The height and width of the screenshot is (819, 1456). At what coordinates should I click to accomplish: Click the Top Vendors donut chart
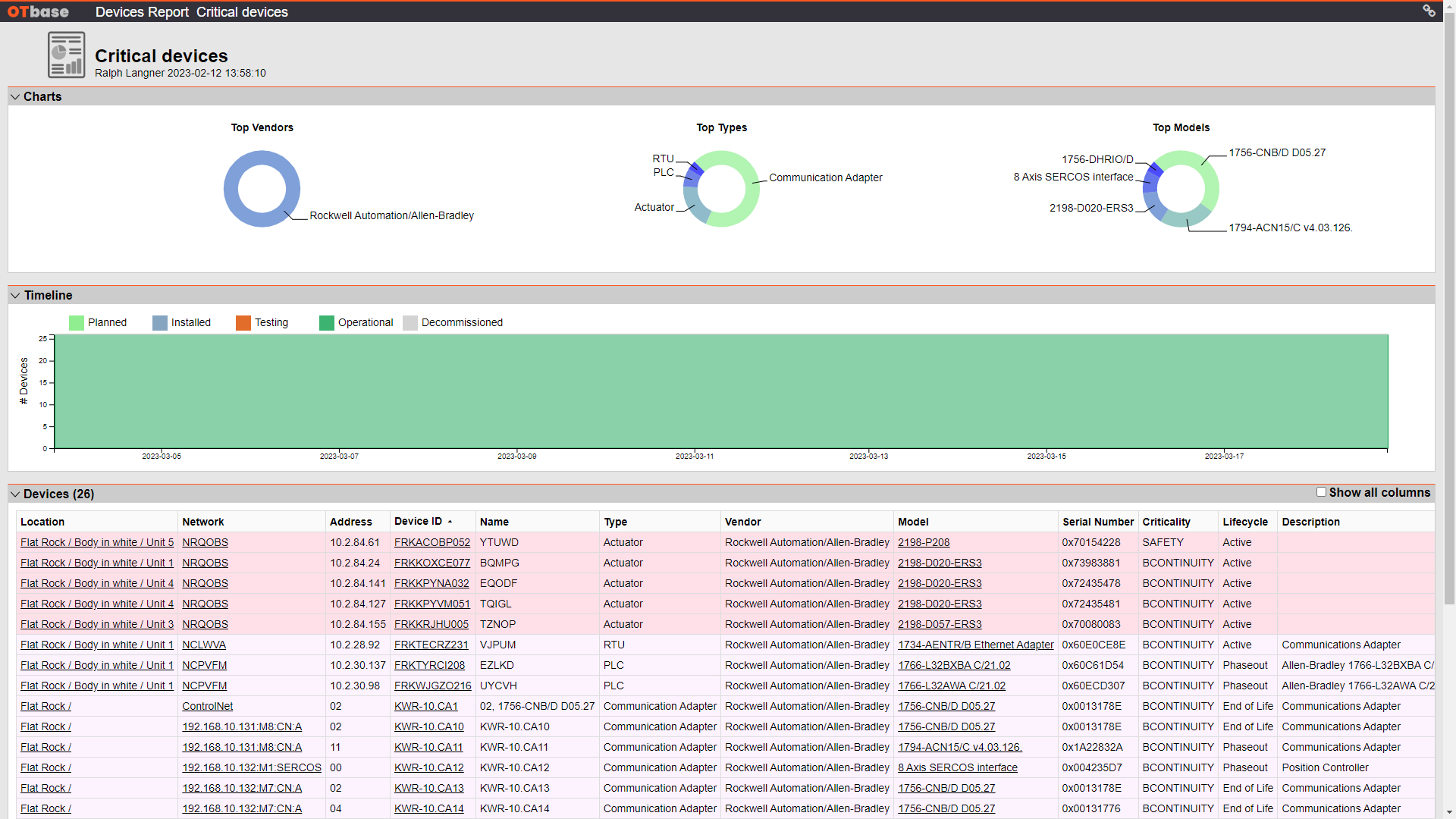click(262, 189)
